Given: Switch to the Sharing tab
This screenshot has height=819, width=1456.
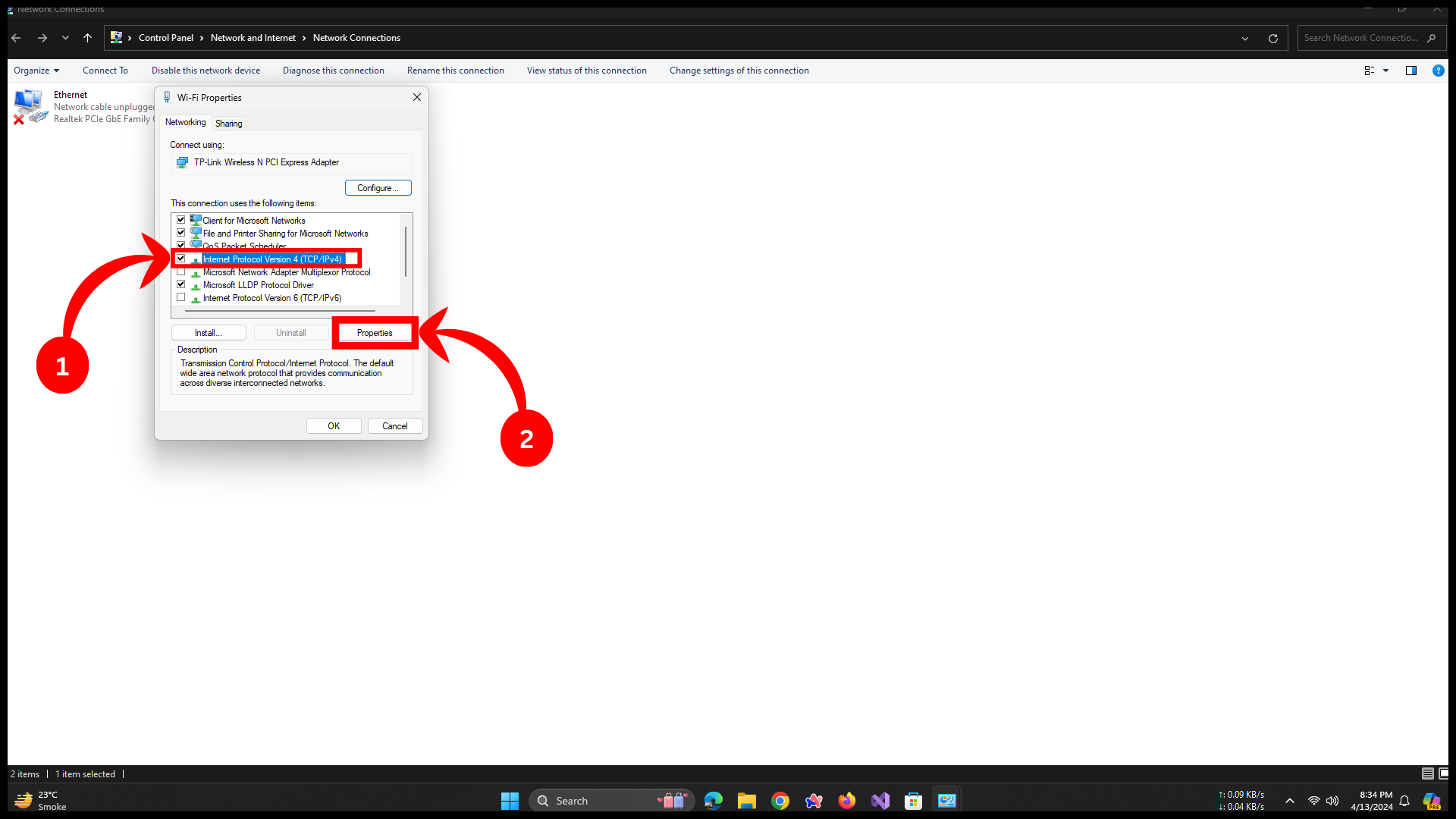Looking at the screenshot, I should [x=228, y=123].
